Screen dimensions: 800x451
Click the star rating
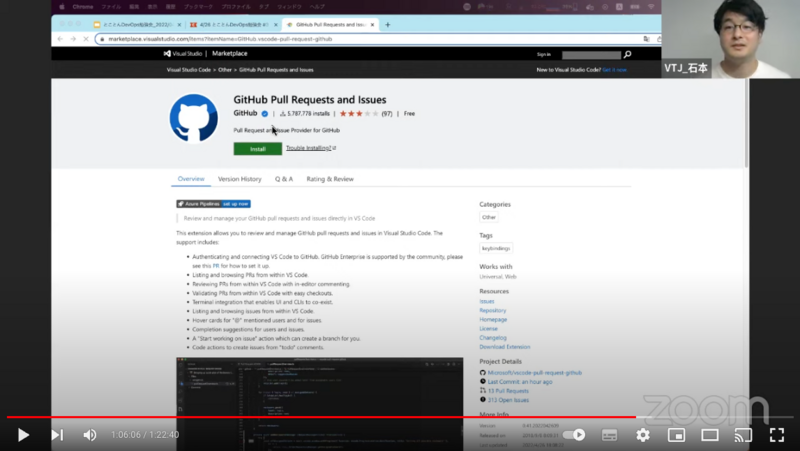[359, 114]
